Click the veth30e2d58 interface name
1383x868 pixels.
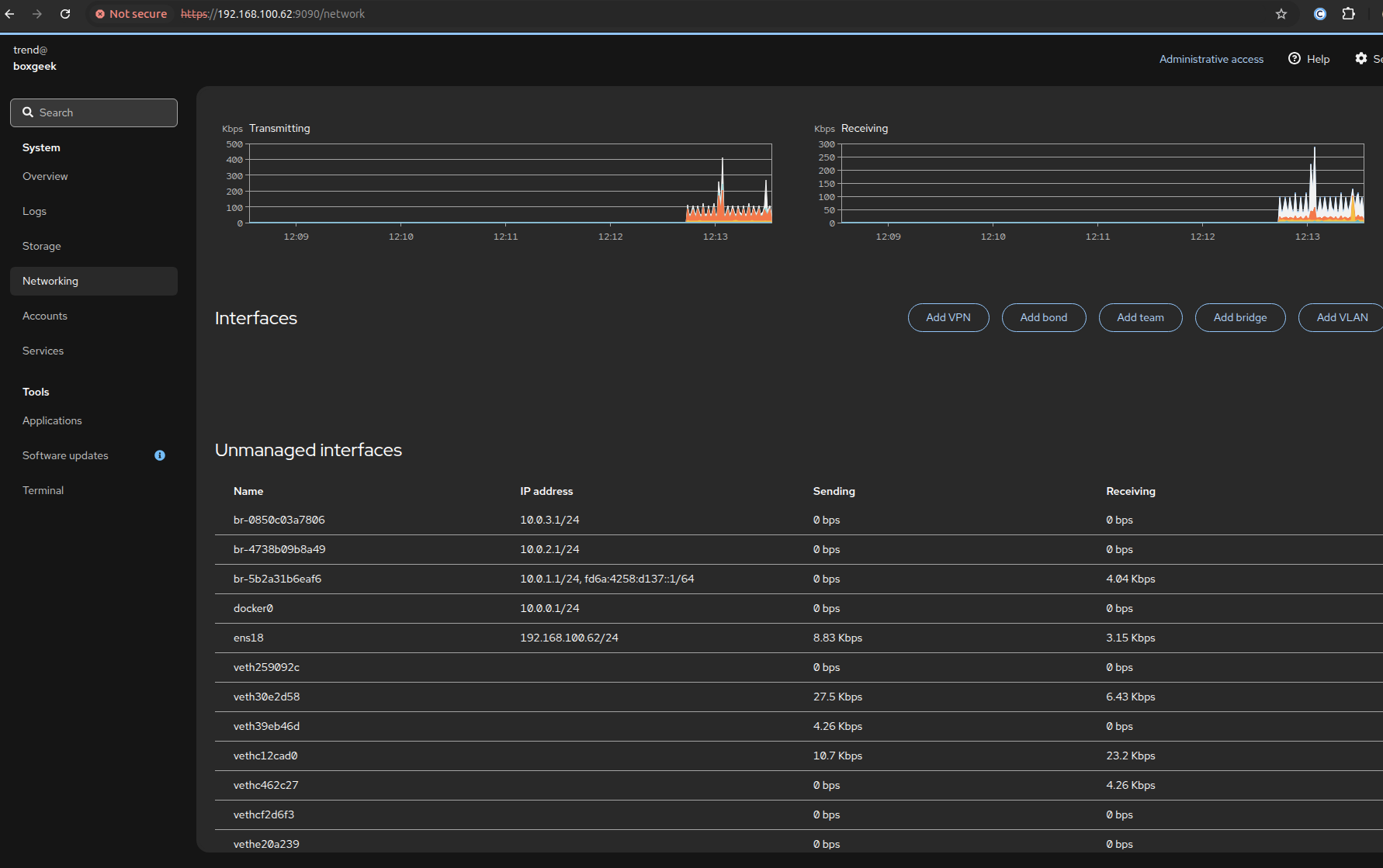(x=266, y=697)
